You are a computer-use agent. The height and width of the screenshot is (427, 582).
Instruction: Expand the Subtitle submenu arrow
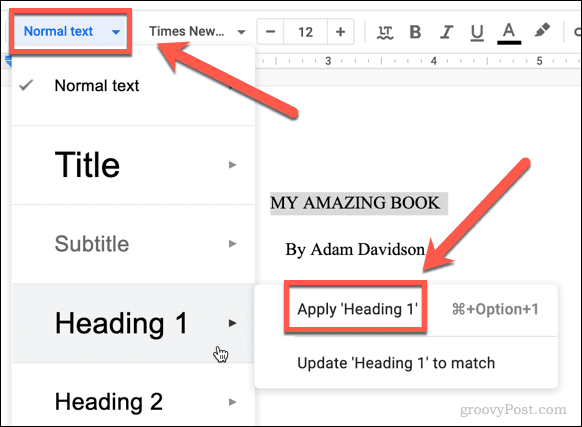point(232,244)
